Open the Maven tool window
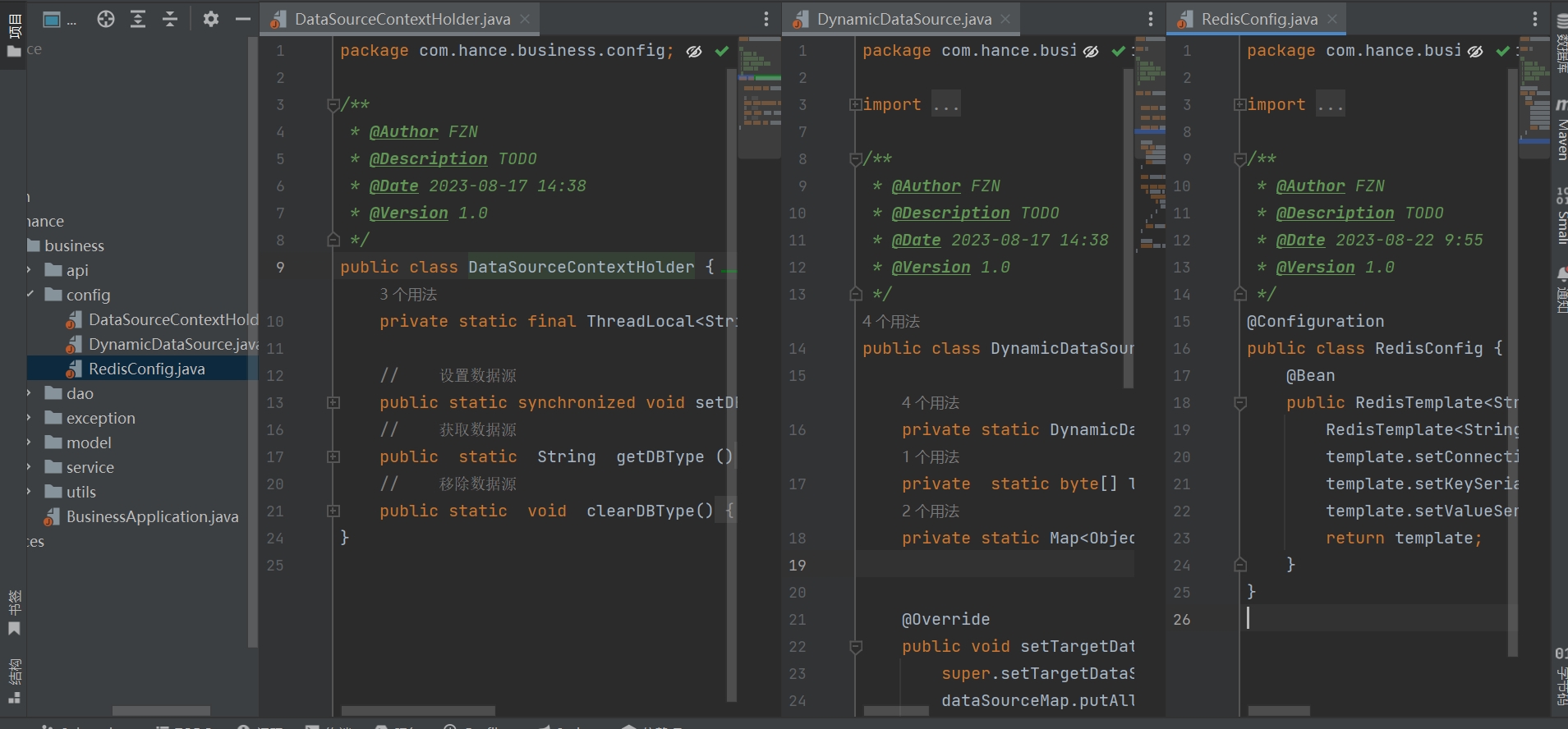This screenshot has height=729, width=1568. [1561, 130]
